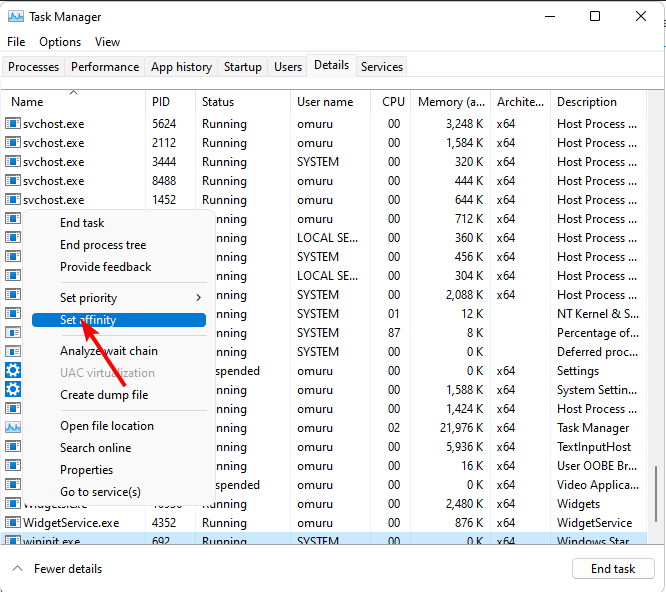
Task: Click the Fewer details link
Action: [x=68, y=569]
